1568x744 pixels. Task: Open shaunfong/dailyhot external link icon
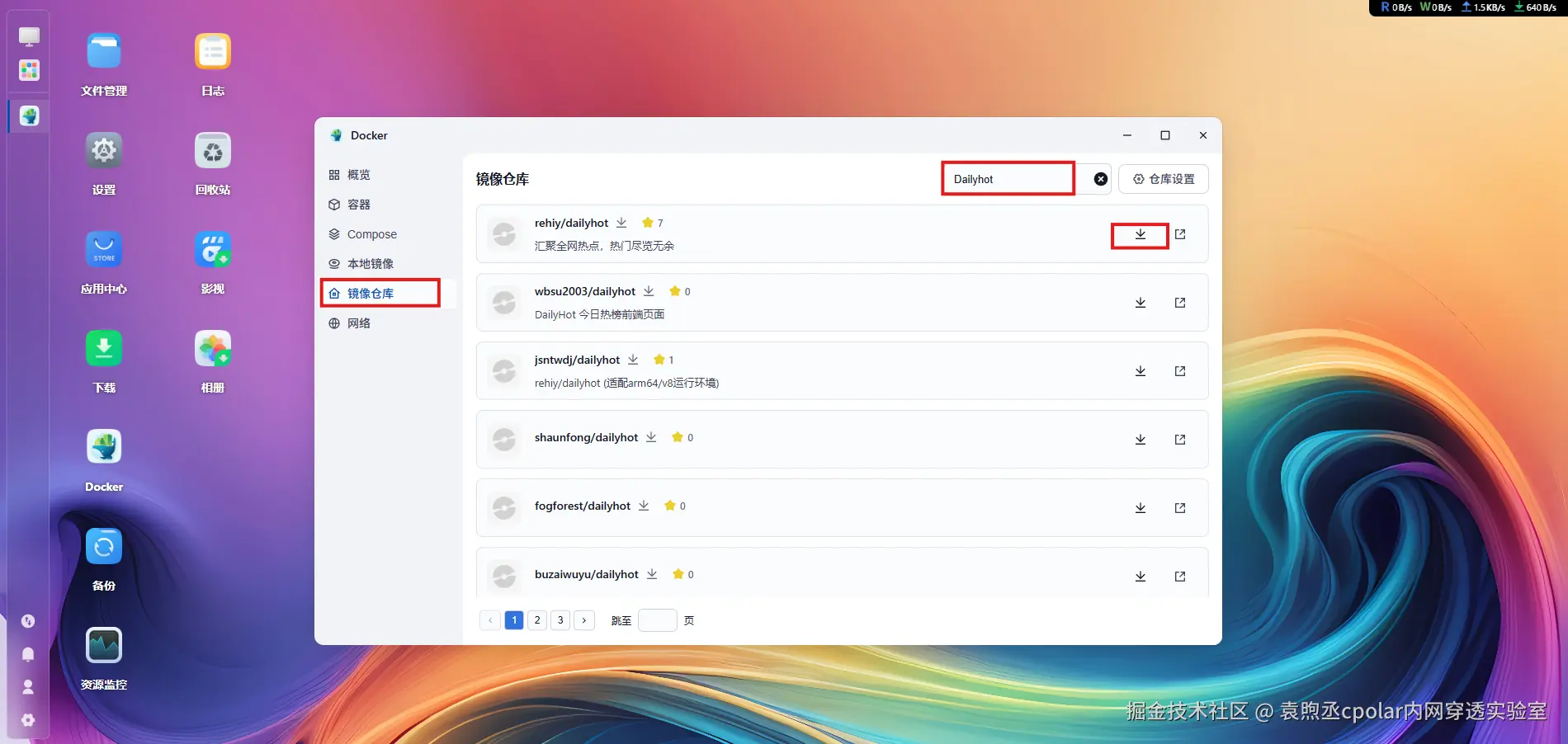[x=1180, y=440]
